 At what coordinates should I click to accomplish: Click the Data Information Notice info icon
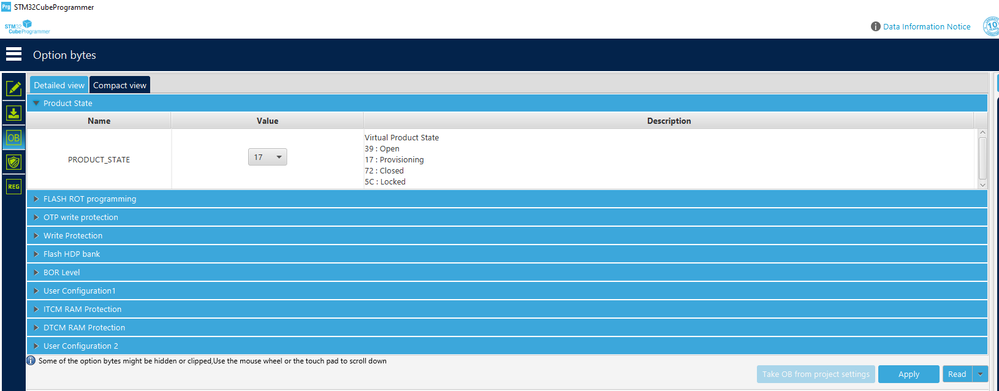(x=875, y=27)
